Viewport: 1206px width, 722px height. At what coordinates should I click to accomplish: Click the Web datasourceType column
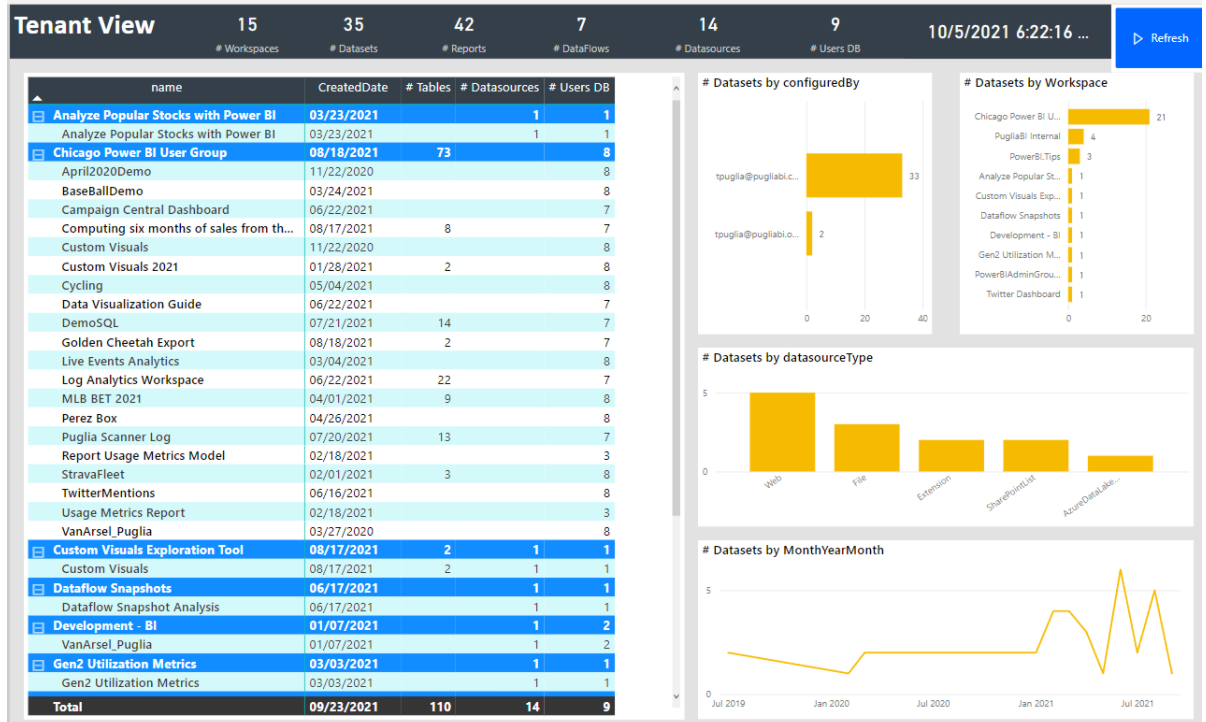782,432
